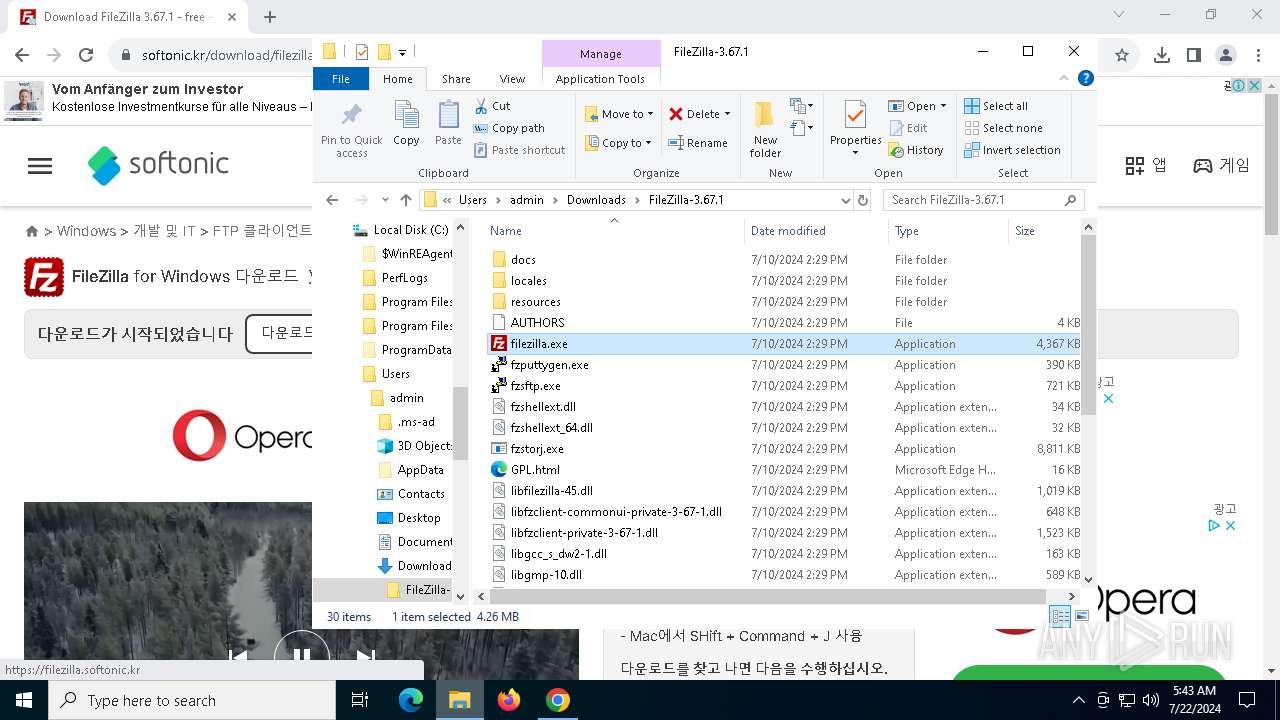Open the File ribbon tab
Image resolution: width=1280 pixels, height=720 pixels.
tap(341, 79)
